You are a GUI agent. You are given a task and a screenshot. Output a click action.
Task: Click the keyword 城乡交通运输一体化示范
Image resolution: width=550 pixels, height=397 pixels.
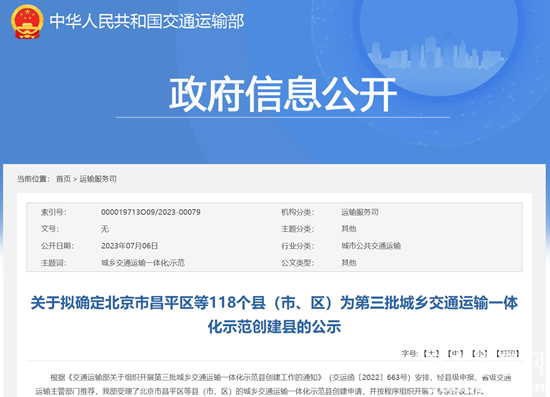[143, 263]
